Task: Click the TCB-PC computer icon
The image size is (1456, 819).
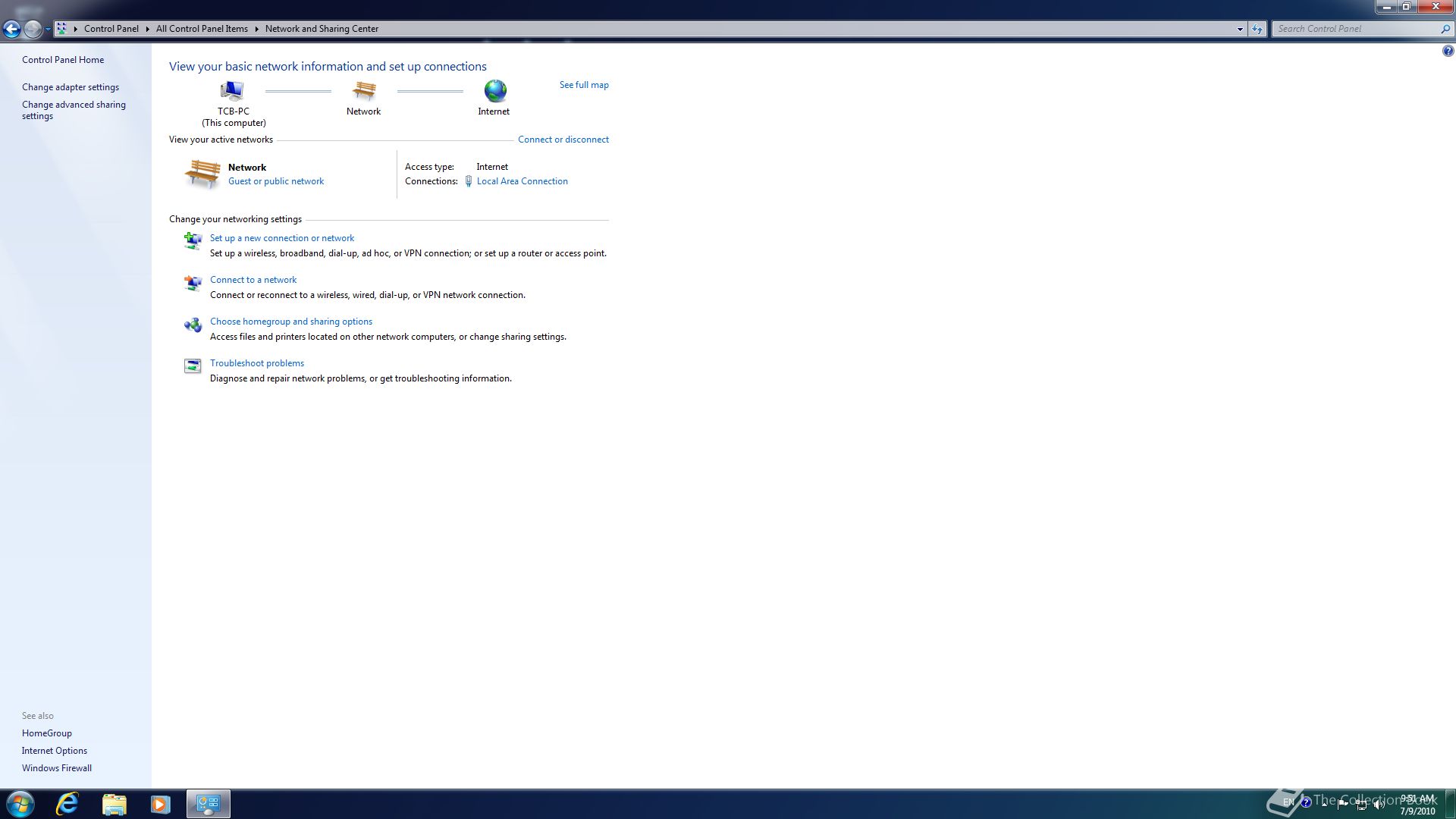Action: (232, 91)
